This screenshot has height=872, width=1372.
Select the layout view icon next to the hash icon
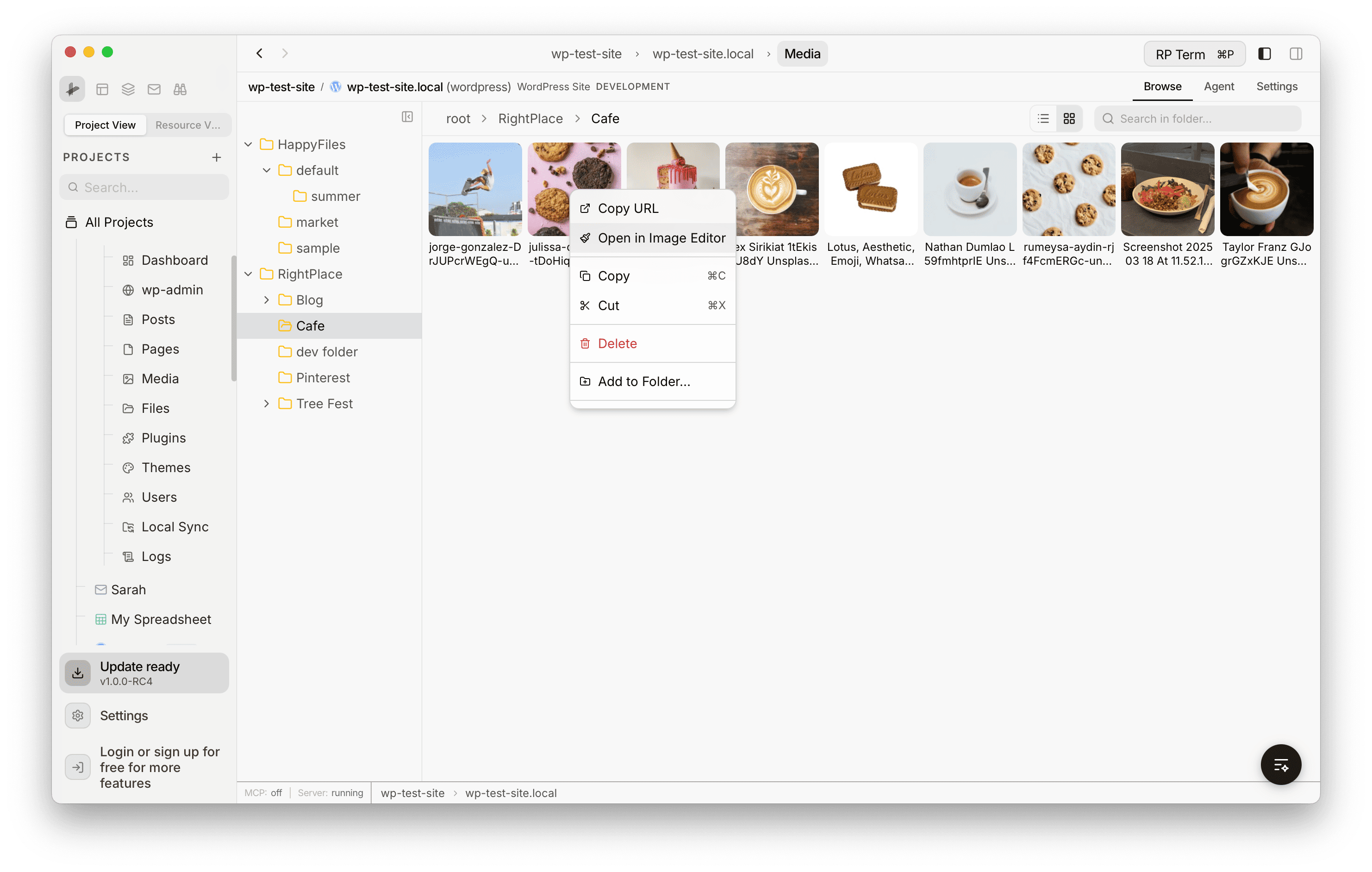click(103, 89)
